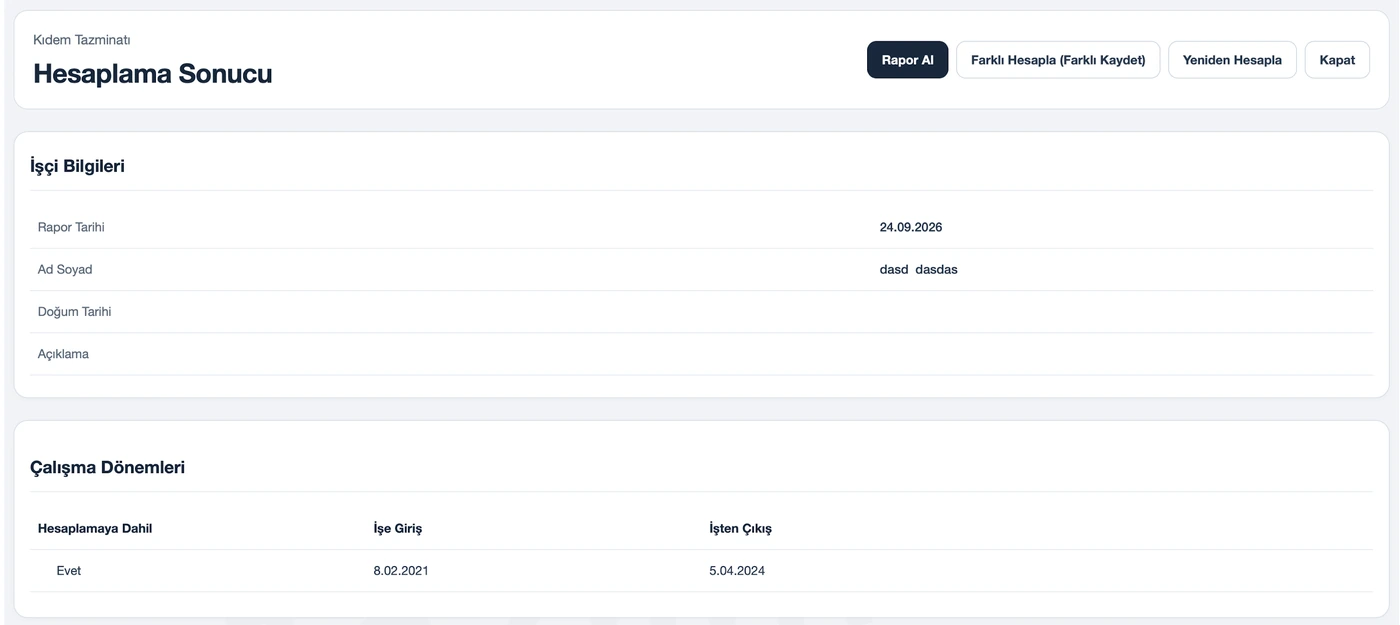
Task: Click the İşten Çıkış column header
Action: (x=740, y=528)
